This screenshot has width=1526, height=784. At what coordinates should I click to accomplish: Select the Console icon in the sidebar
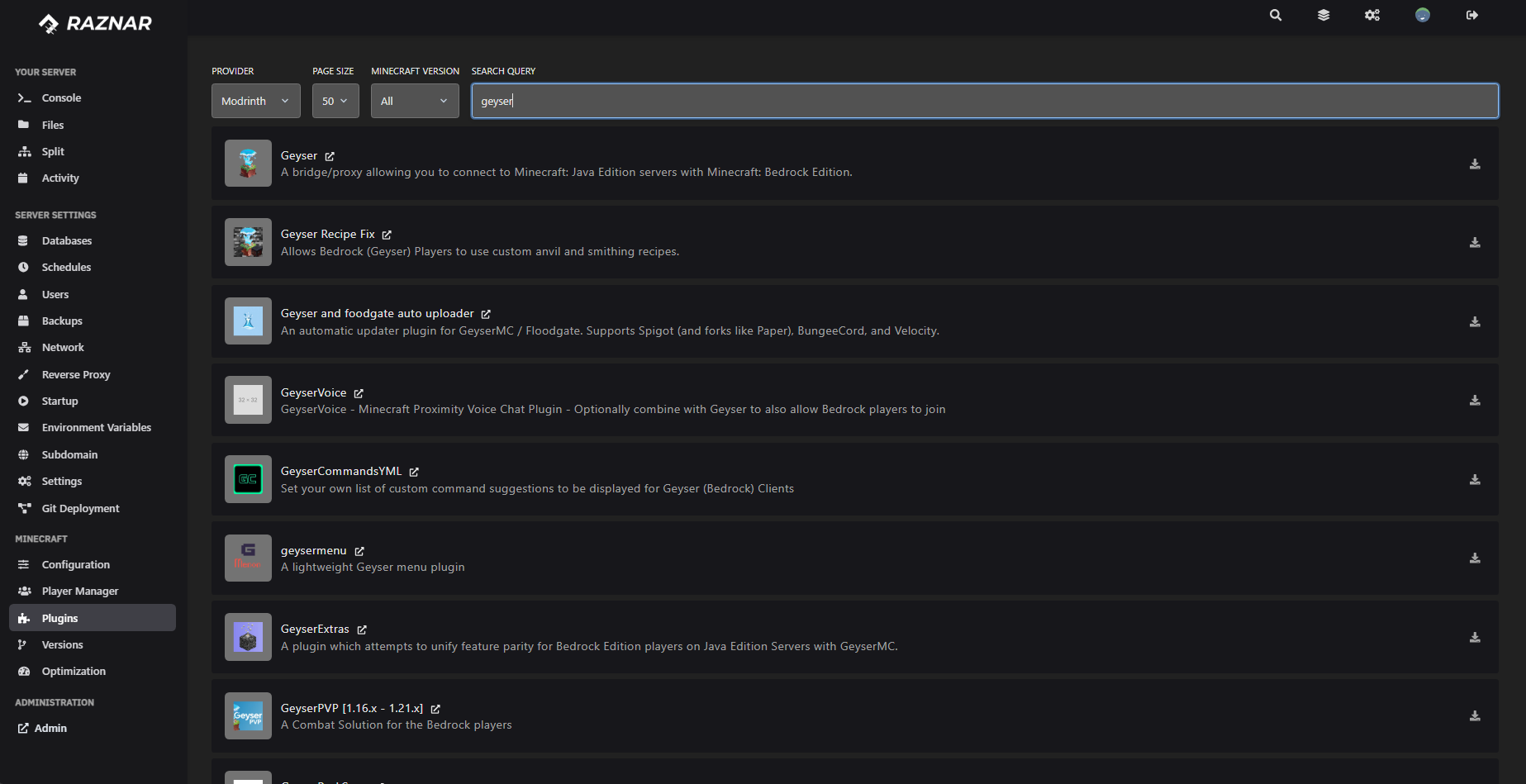pyautogui.click(x=26, y=97)
